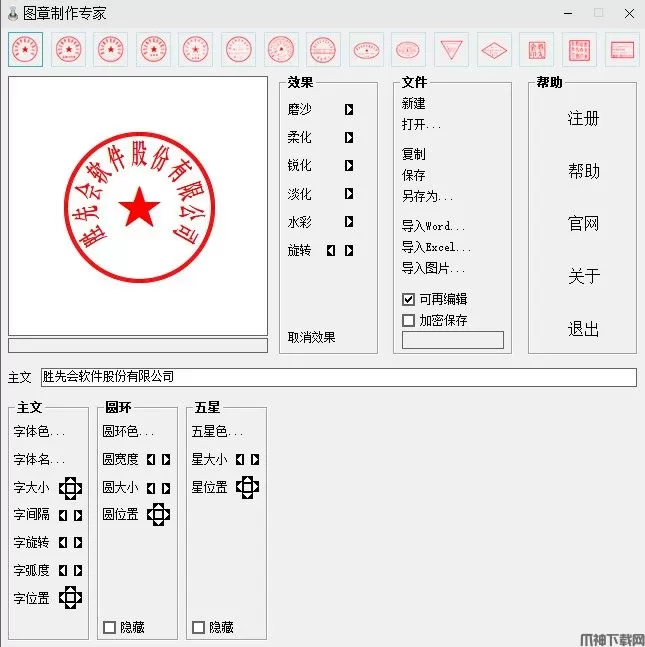Image resolution: width=645 pixels, height=647 pixels.
Task: Pick the ellipse stamp template with star
Action: pyautogui.click(x=366, y=50)
